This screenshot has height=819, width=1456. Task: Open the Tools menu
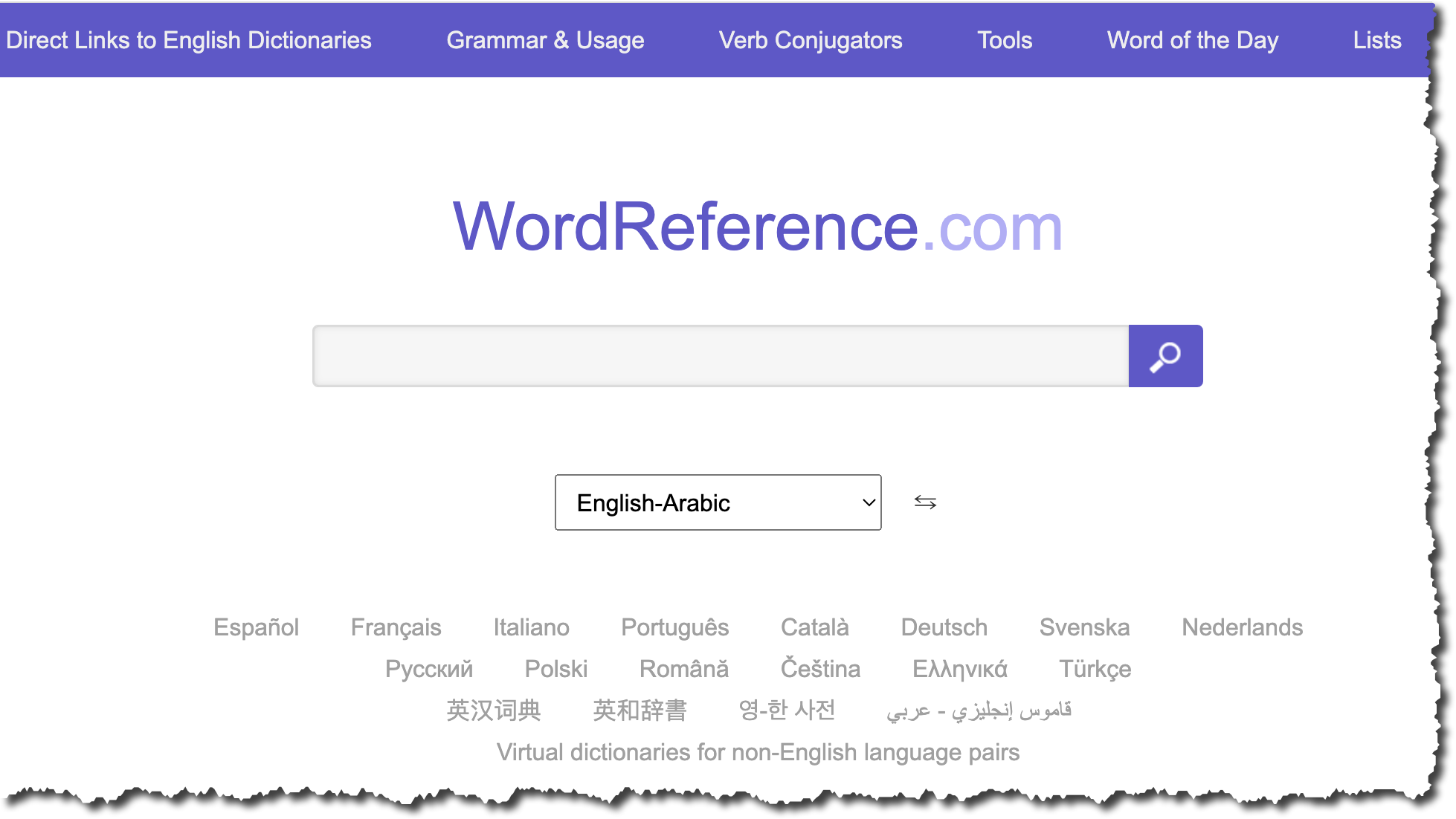click(x=1005, y=40)
